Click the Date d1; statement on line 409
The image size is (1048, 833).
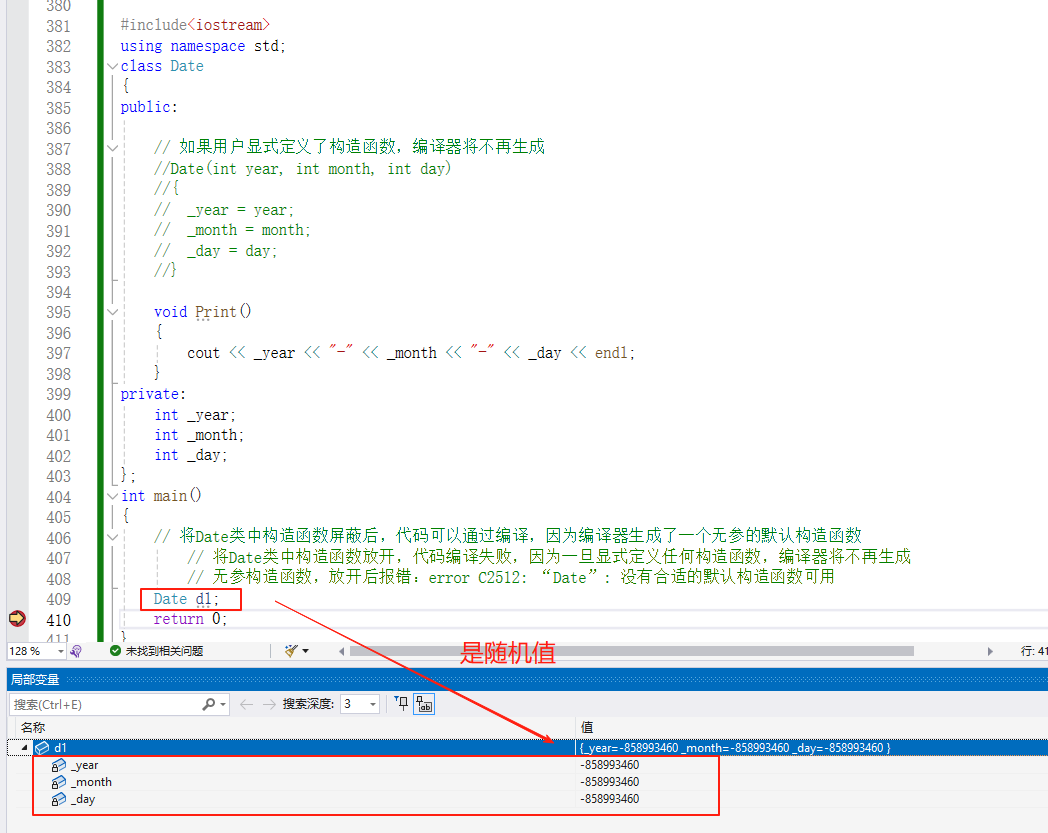click(186, 599)
